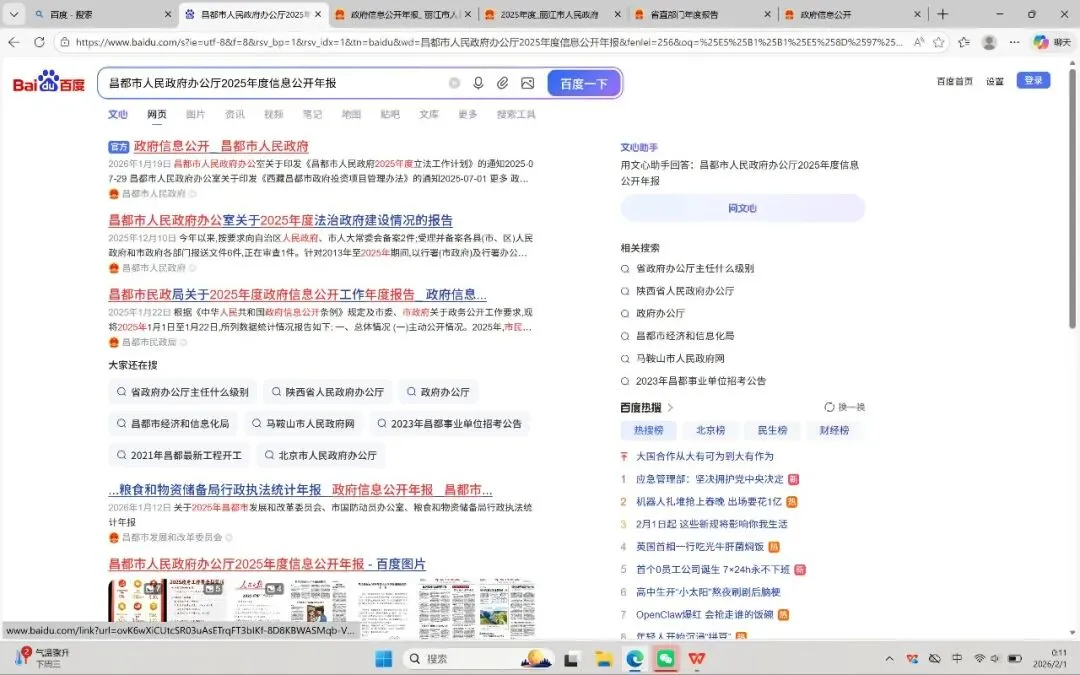
Task: Click the Baidu logo
Action: point(48,83)
